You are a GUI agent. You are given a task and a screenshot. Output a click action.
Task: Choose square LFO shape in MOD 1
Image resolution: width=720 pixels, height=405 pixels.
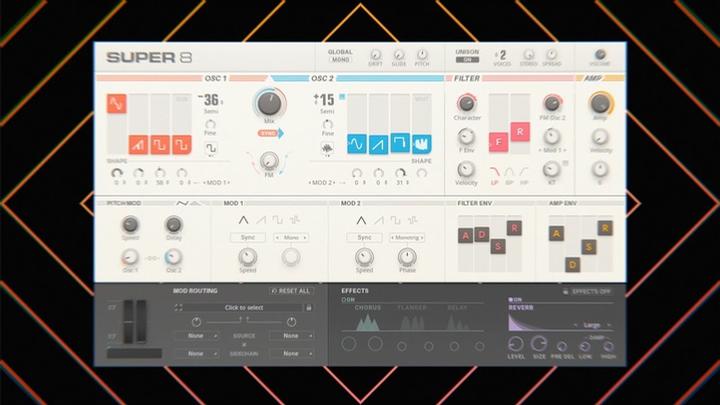coord(278,220)
